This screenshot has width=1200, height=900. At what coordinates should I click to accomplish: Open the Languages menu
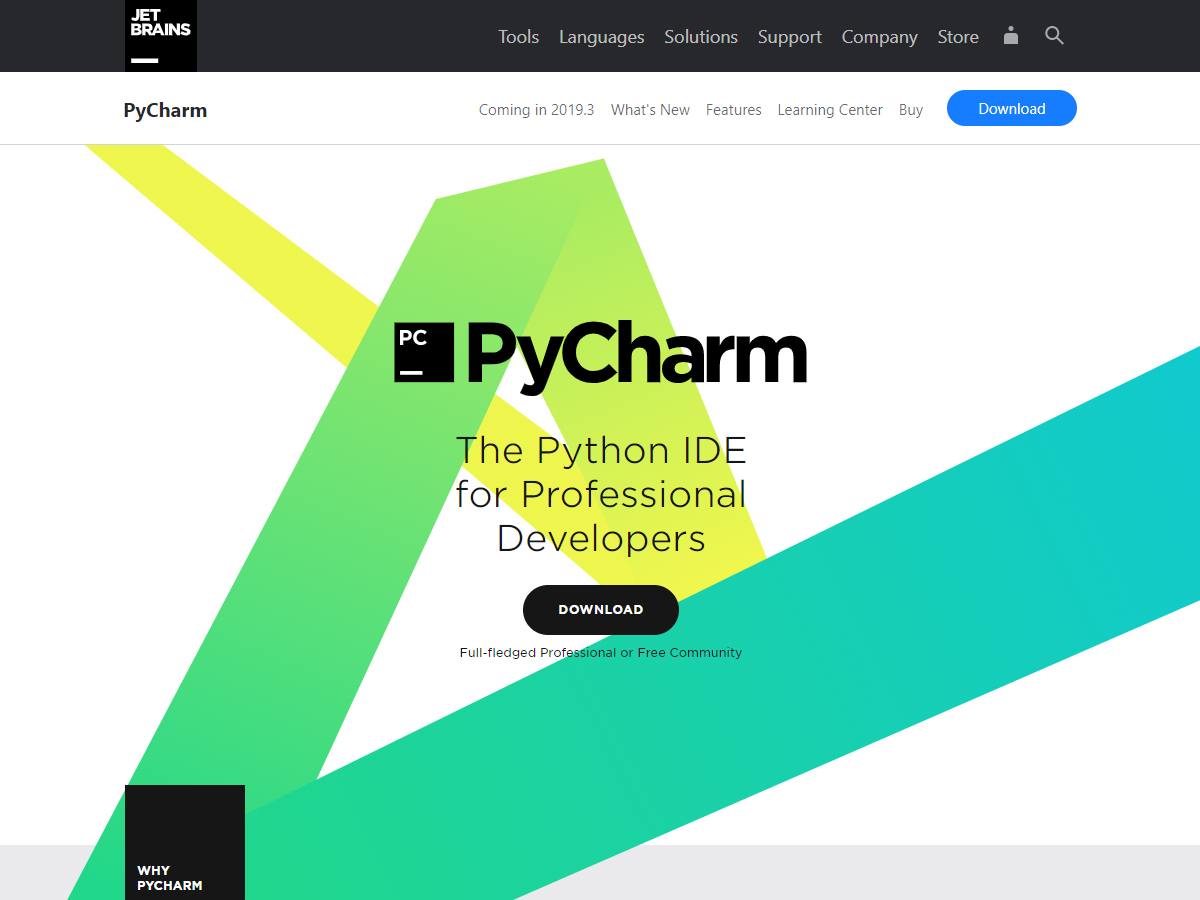(601, 37)
